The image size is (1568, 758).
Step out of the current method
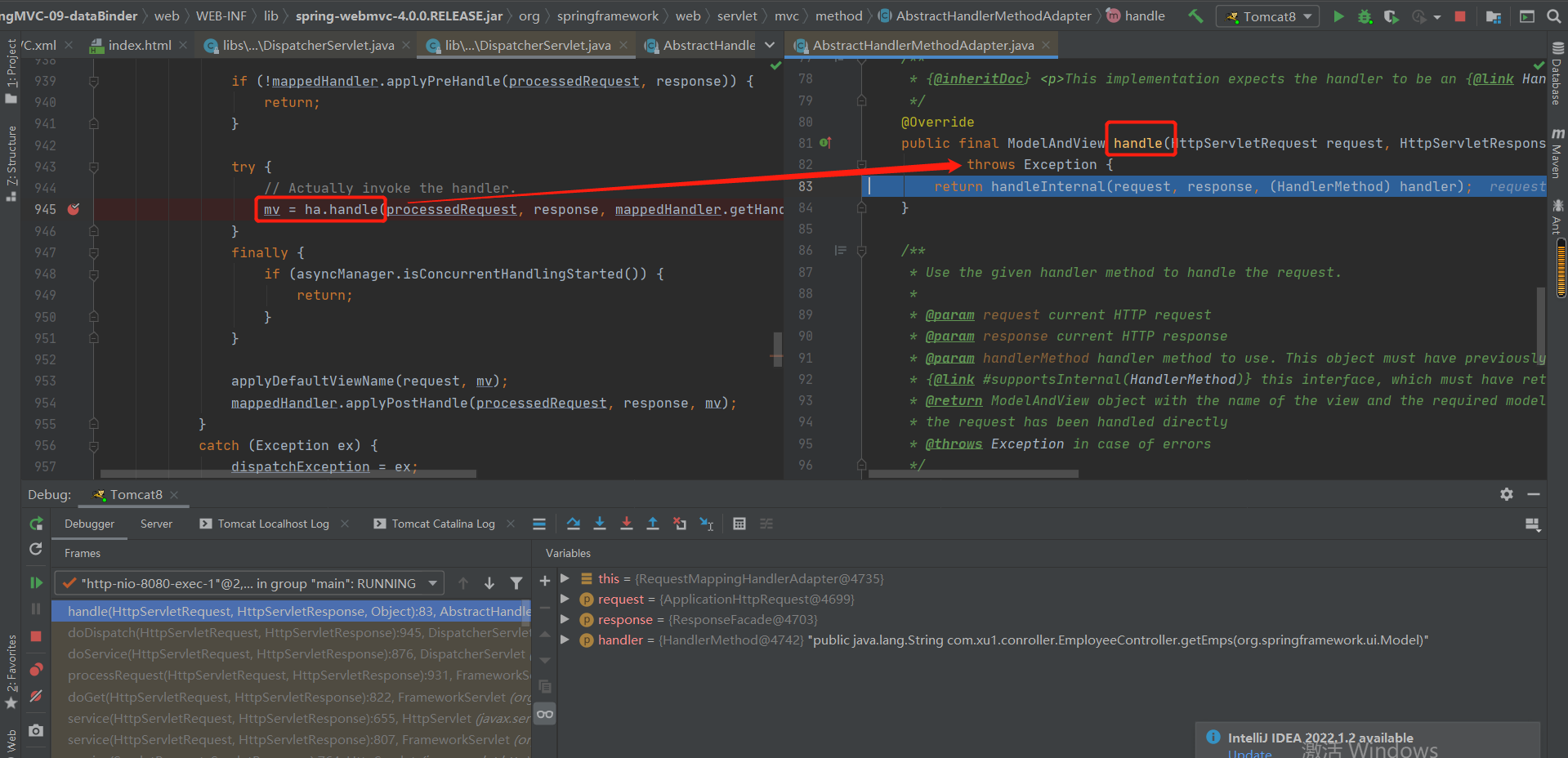click(653, 524)
